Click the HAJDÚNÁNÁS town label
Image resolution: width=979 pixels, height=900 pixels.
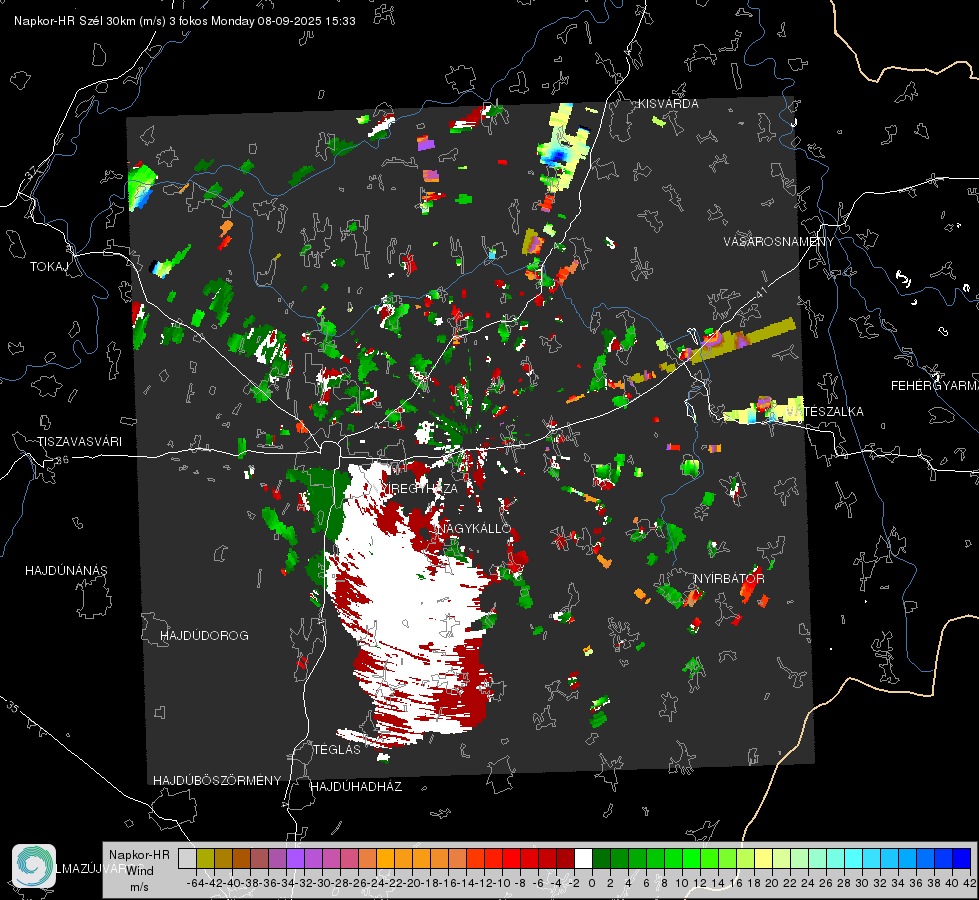pos(66,570)
